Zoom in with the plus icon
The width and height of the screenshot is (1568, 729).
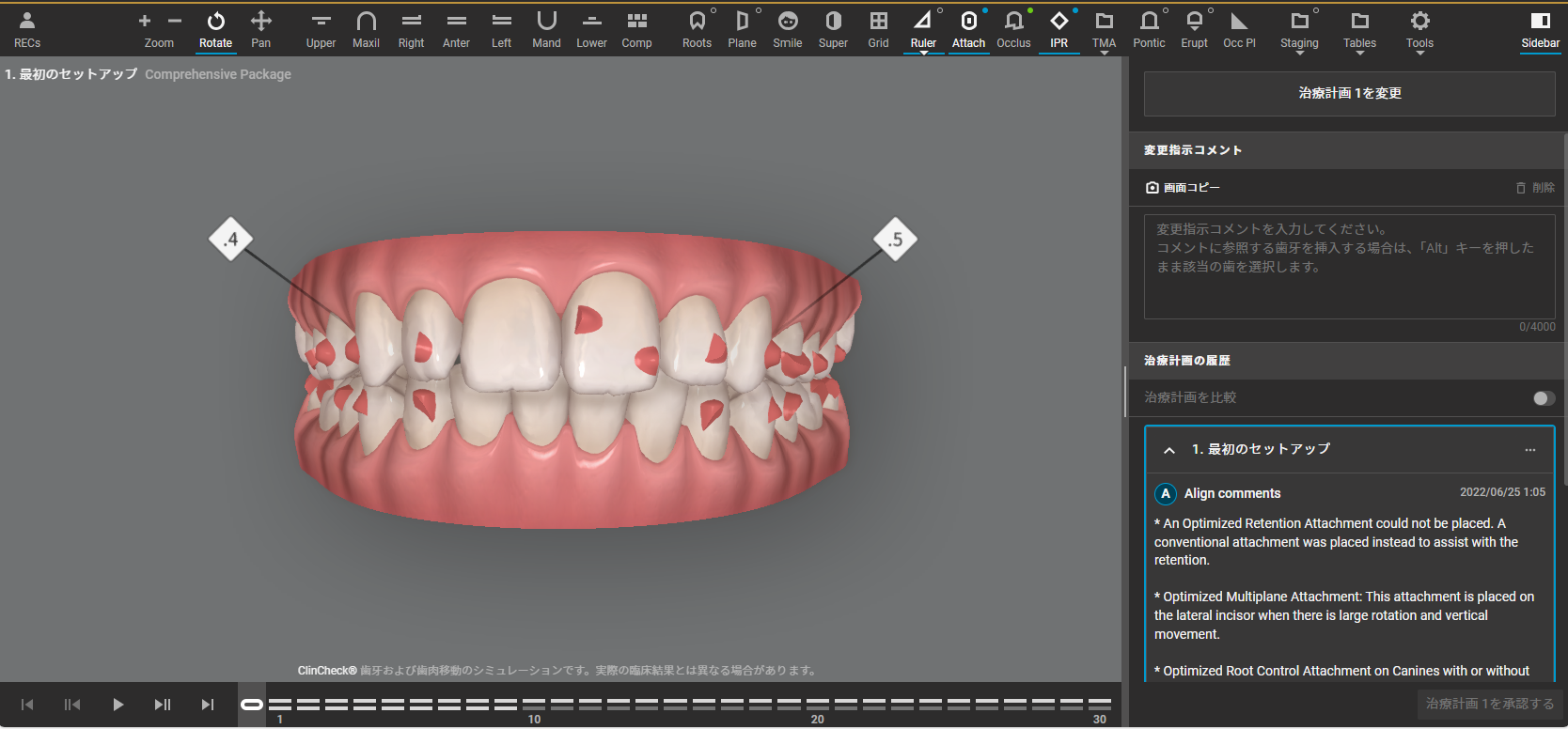[145, 21]
